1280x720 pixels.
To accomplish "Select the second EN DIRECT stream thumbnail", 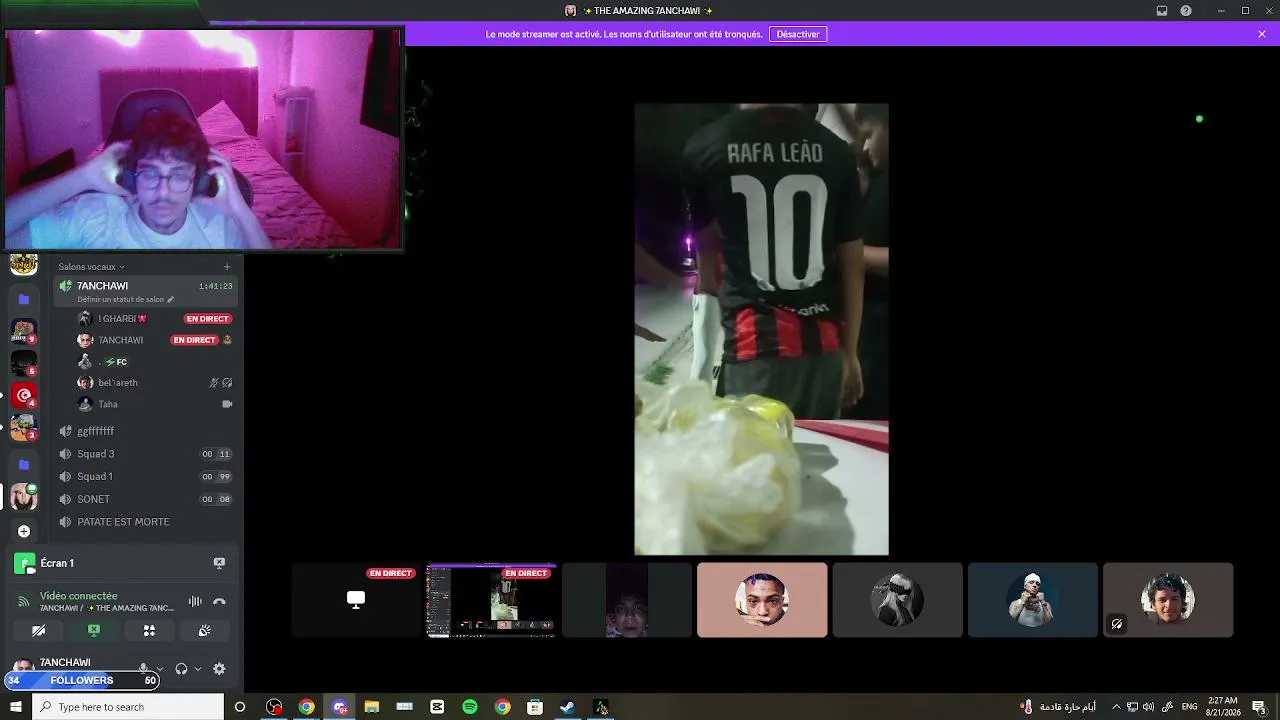I will (x=491, y=600).
